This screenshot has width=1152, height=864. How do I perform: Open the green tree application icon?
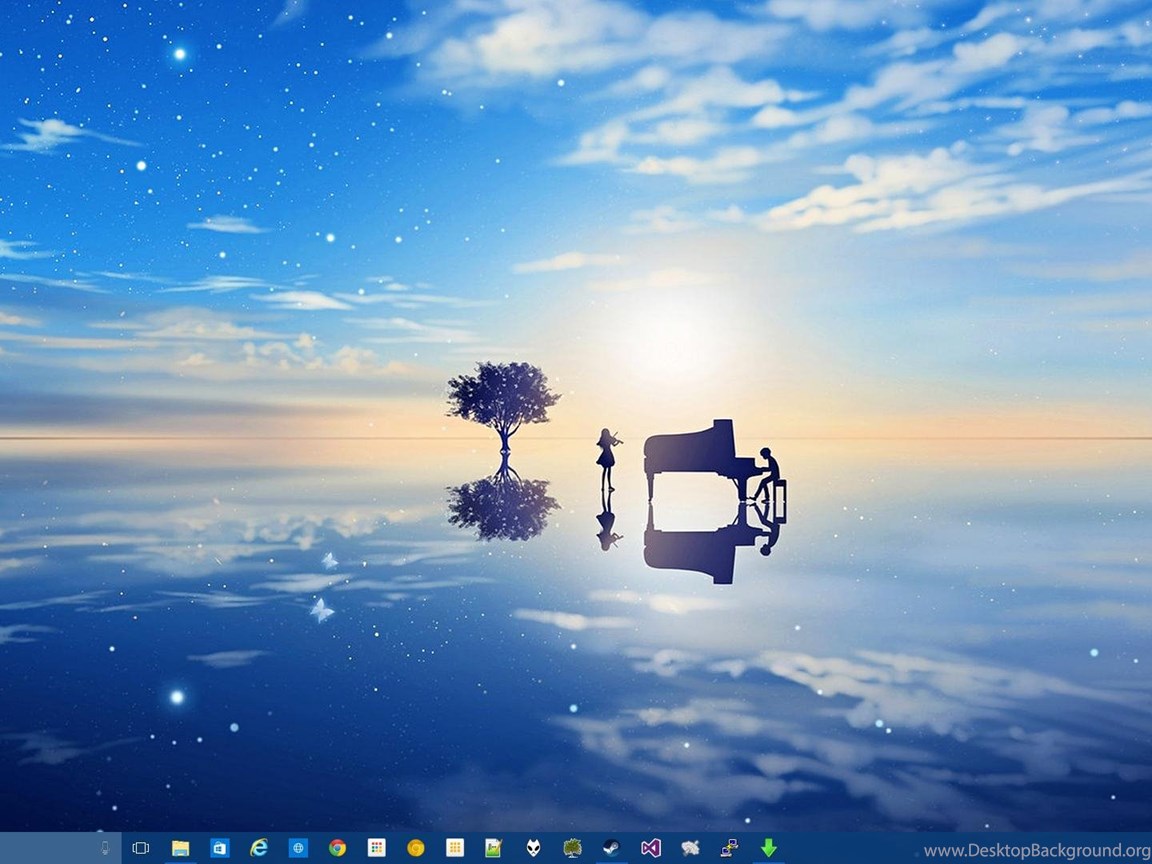pos(572,849)
